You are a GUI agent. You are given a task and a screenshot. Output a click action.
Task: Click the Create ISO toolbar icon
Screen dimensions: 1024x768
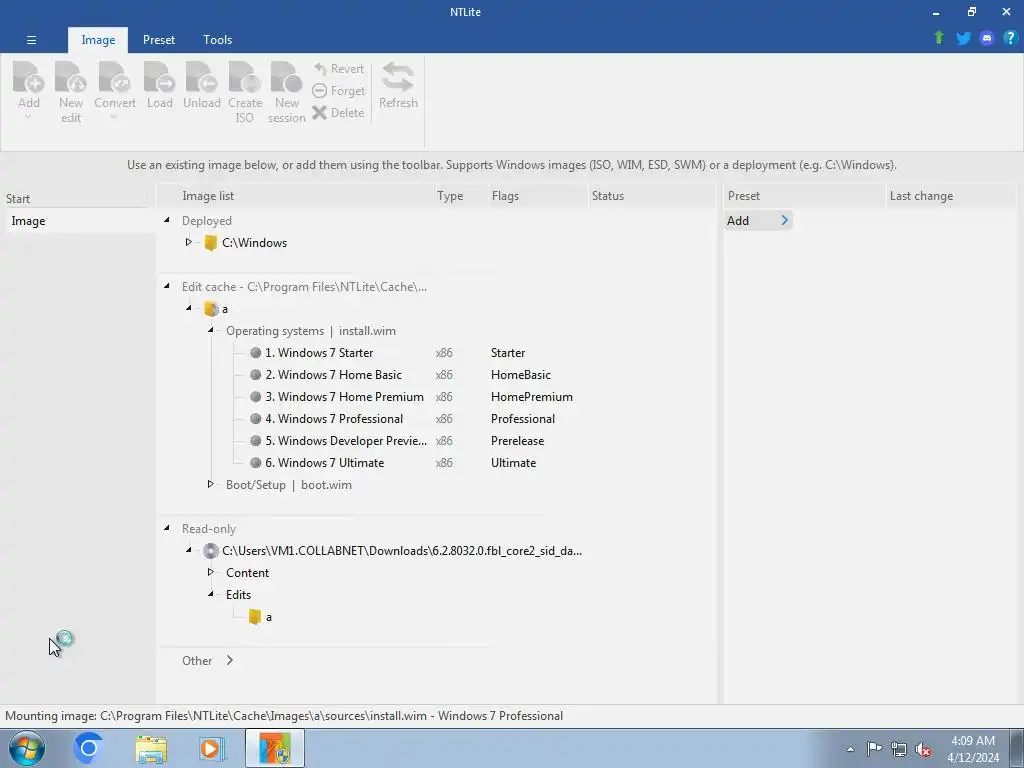[245, 76]
